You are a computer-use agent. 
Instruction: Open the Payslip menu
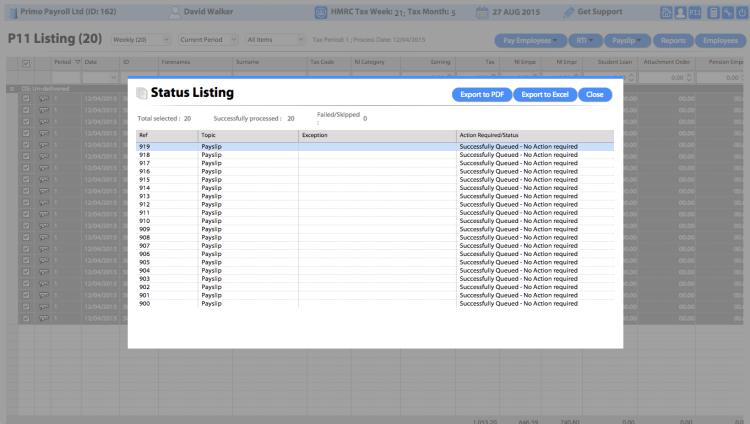(x=627, y=41)
